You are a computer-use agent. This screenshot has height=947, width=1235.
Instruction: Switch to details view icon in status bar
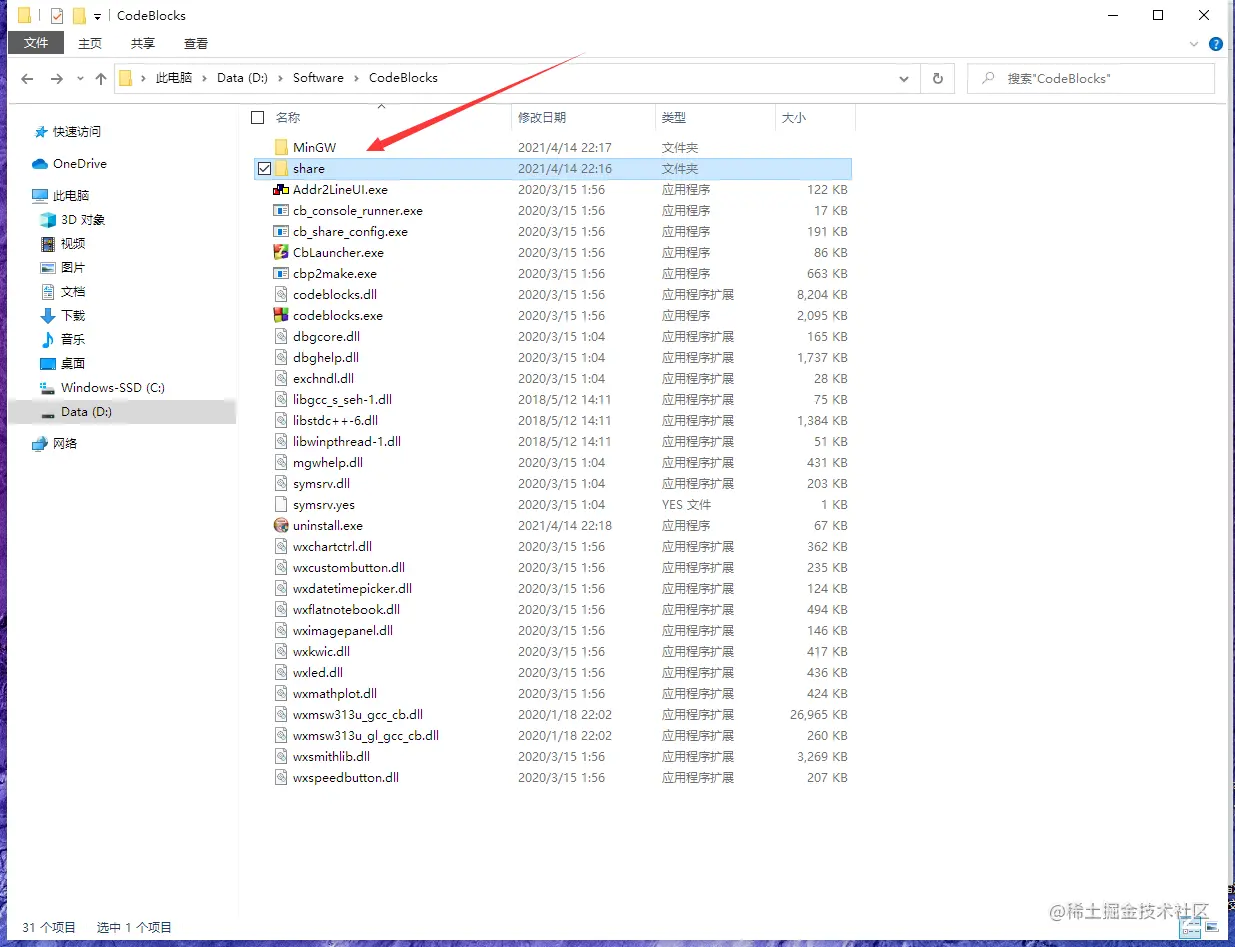tap(1191, 927)
